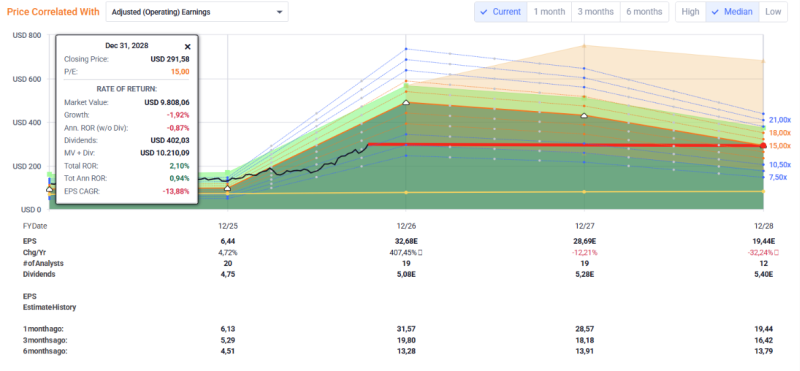Click the -12,21% change value
The width and height of the screenshot is (800, 371).
pyautogui.click(x=584, y=252)
